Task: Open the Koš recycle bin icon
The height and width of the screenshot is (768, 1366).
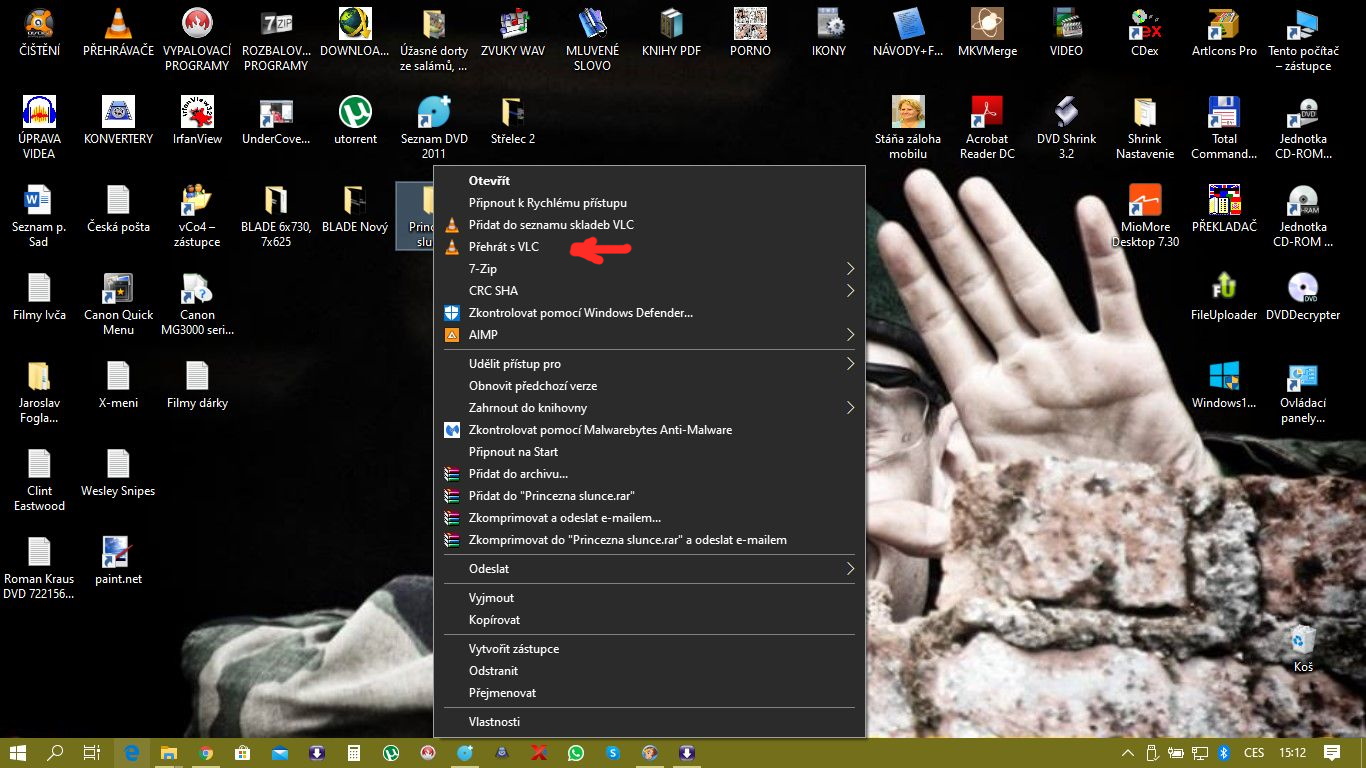Action: [x=1303, y=649]
